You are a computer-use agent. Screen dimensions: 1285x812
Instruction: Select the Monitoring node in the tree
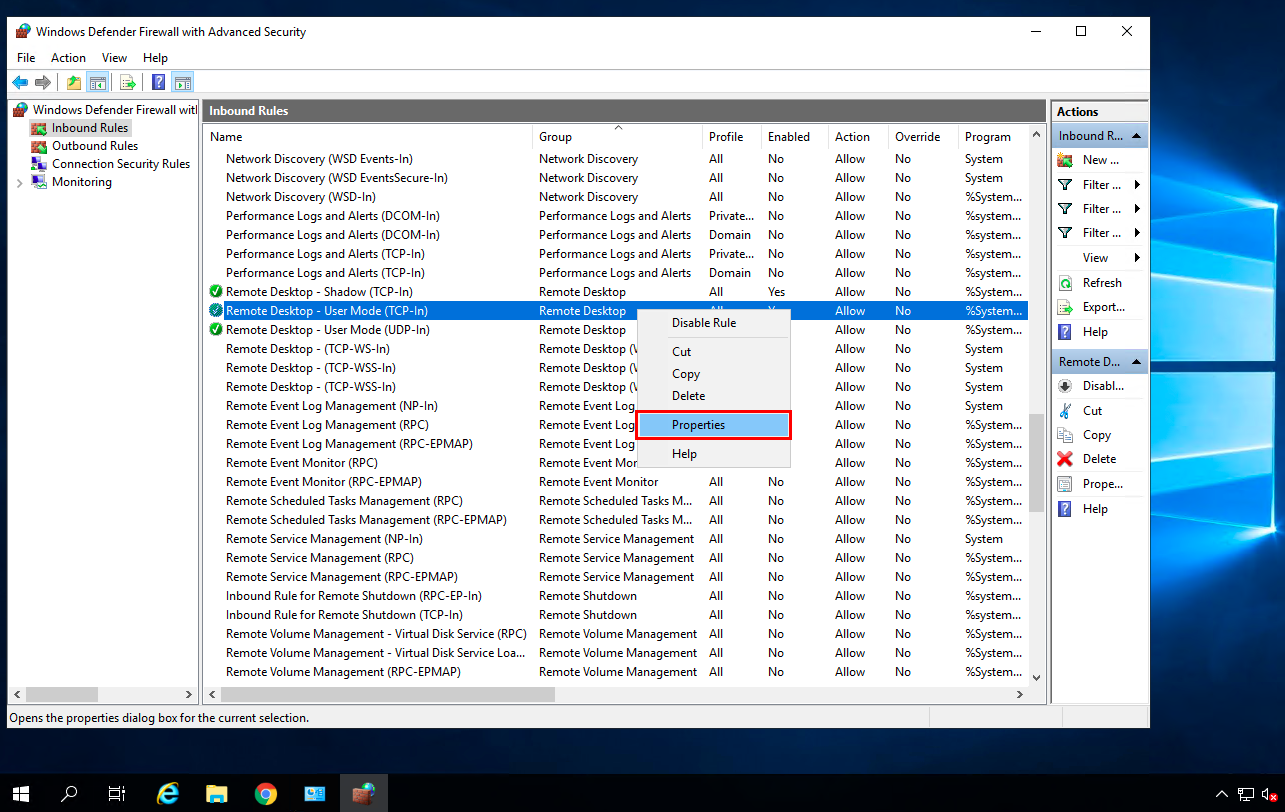pos(81,182)
